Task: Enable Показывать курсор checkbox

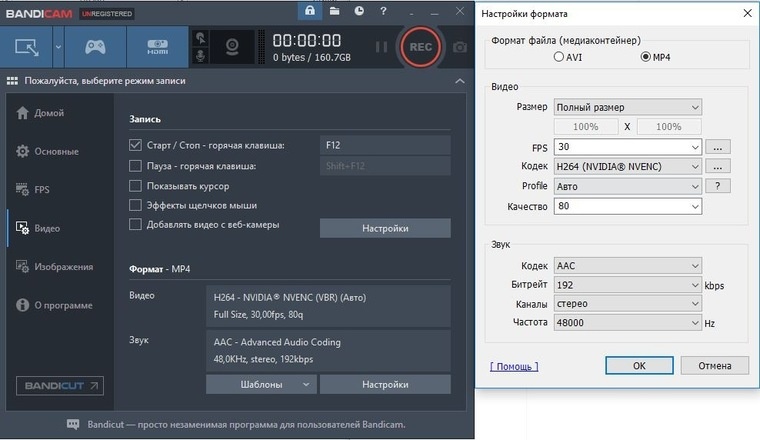Action: 135,186
